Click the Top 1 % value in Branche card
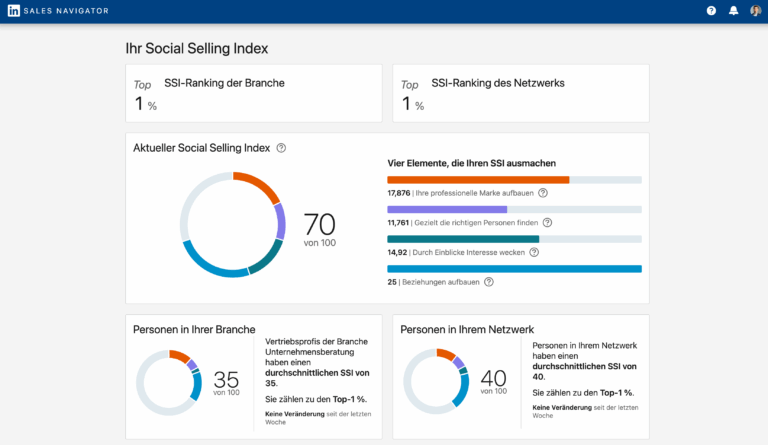768x445 pixels. 145,96
